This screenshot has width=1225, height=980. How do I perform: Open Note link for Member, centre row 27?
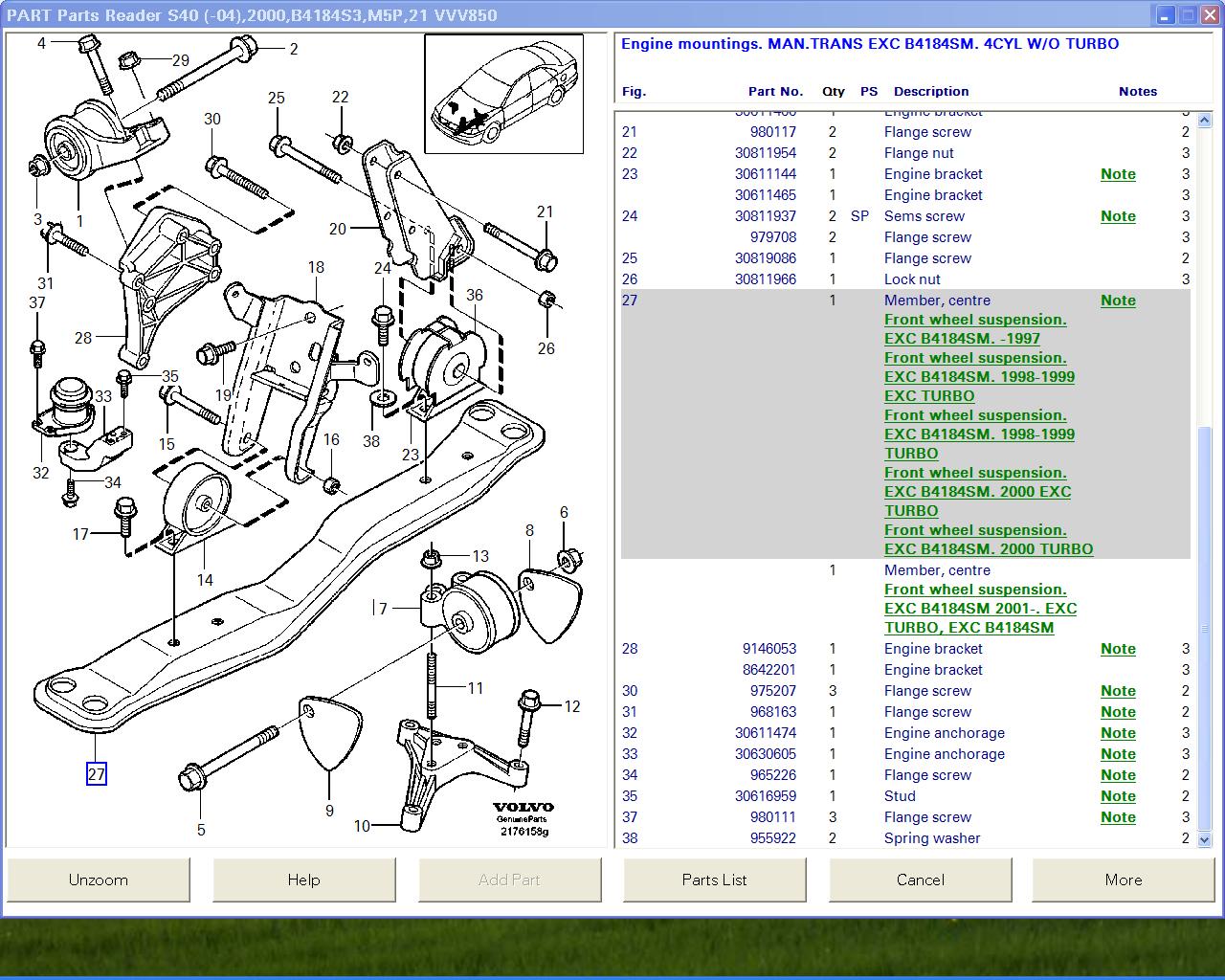1118,301
